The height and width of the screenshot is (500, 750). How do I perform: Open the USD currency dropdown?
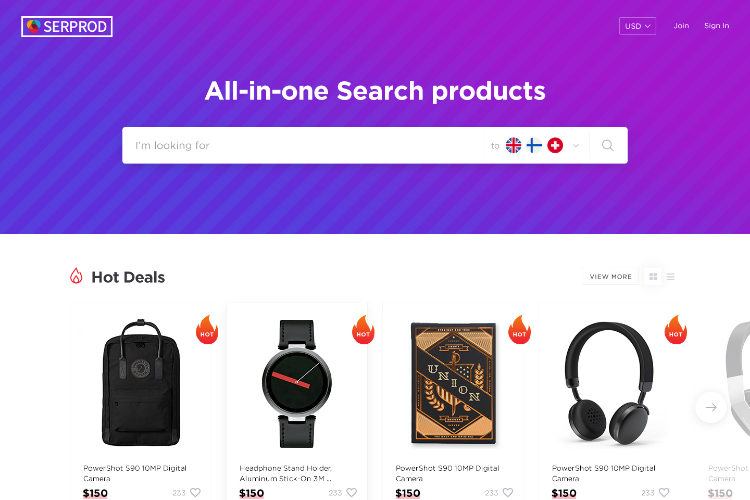coord(637,26)
